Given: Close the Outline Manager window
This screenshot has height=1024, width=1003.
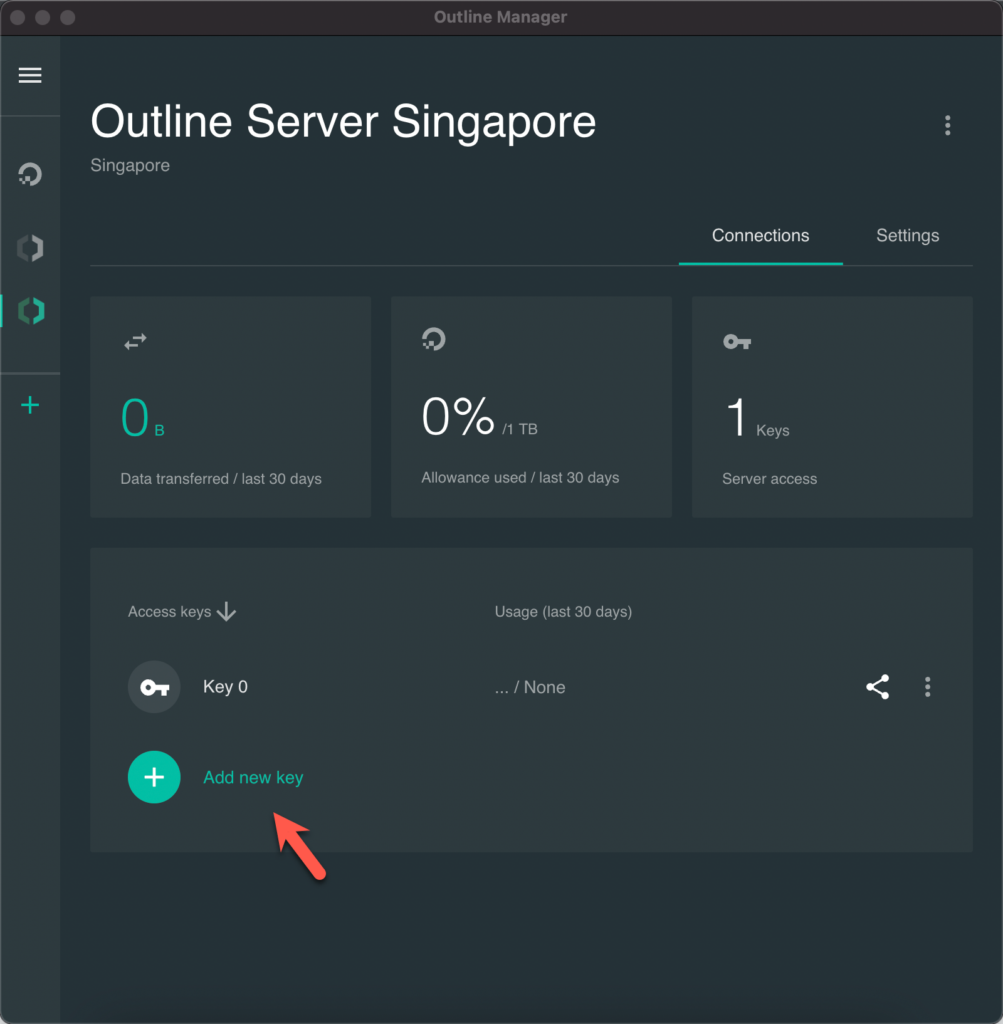Looking at the screenshot, I should 18,18.
